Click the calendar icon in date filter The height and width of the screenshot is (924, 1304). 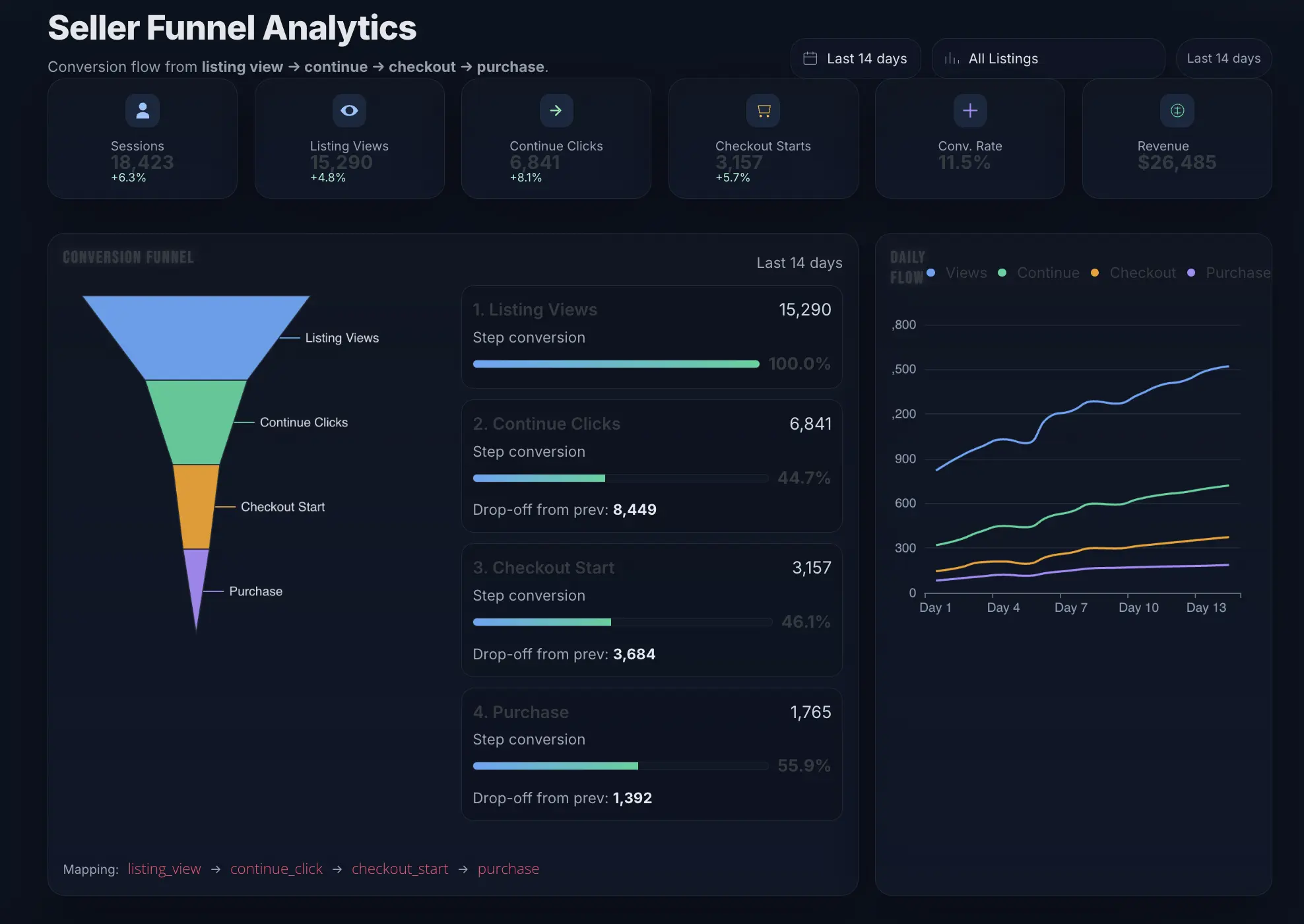tap(810, 59)
